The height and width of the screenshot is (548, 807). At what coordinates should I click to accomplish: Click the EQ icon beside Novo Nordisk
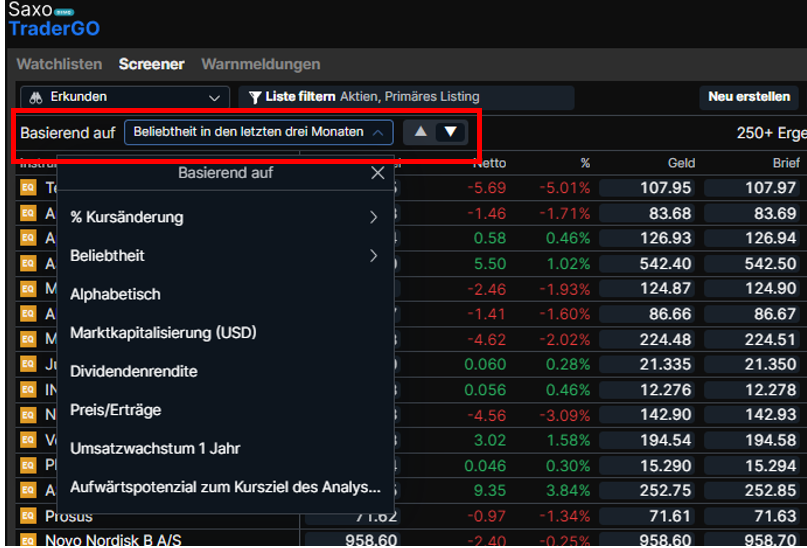click(x=28, y=540)
